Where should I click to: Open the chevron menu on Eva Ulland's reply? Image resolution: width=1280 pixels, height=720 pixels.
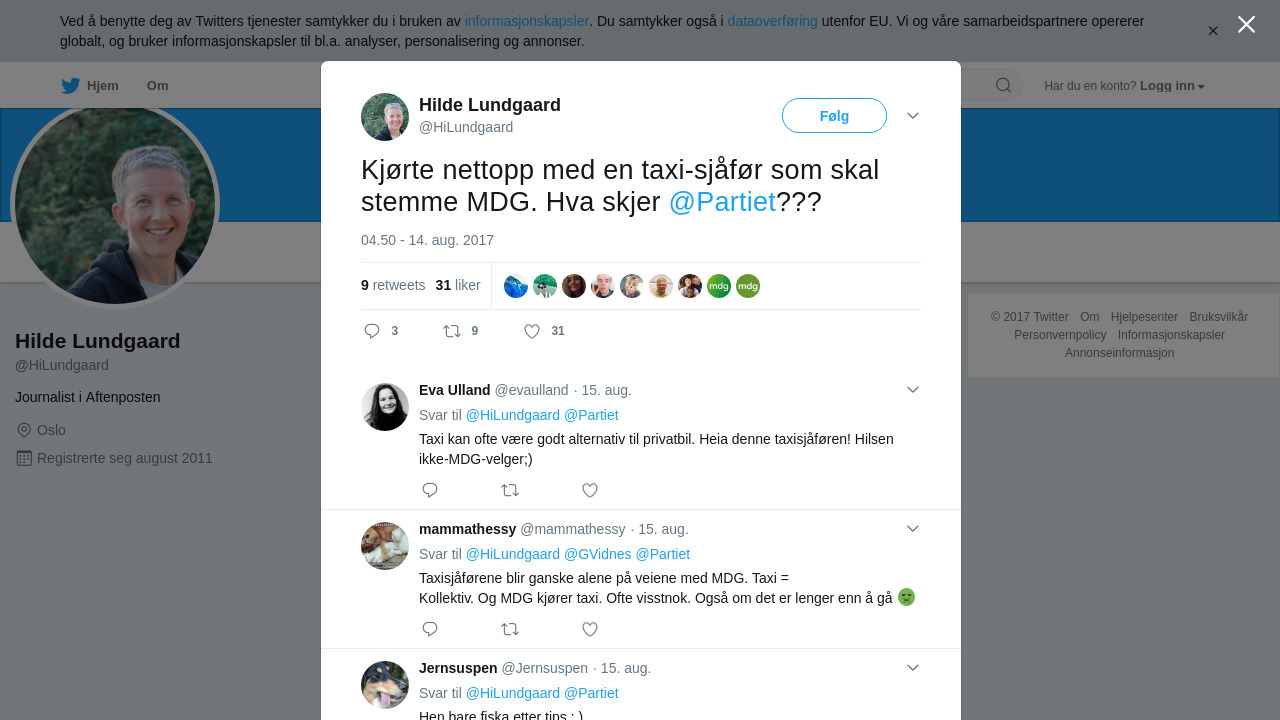[913, 390]
